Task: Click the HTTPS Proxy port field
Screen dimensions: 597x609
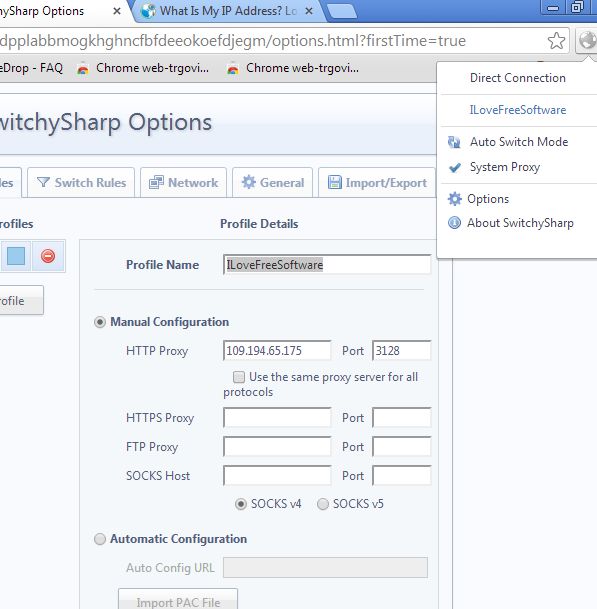Action: [401, 418]
